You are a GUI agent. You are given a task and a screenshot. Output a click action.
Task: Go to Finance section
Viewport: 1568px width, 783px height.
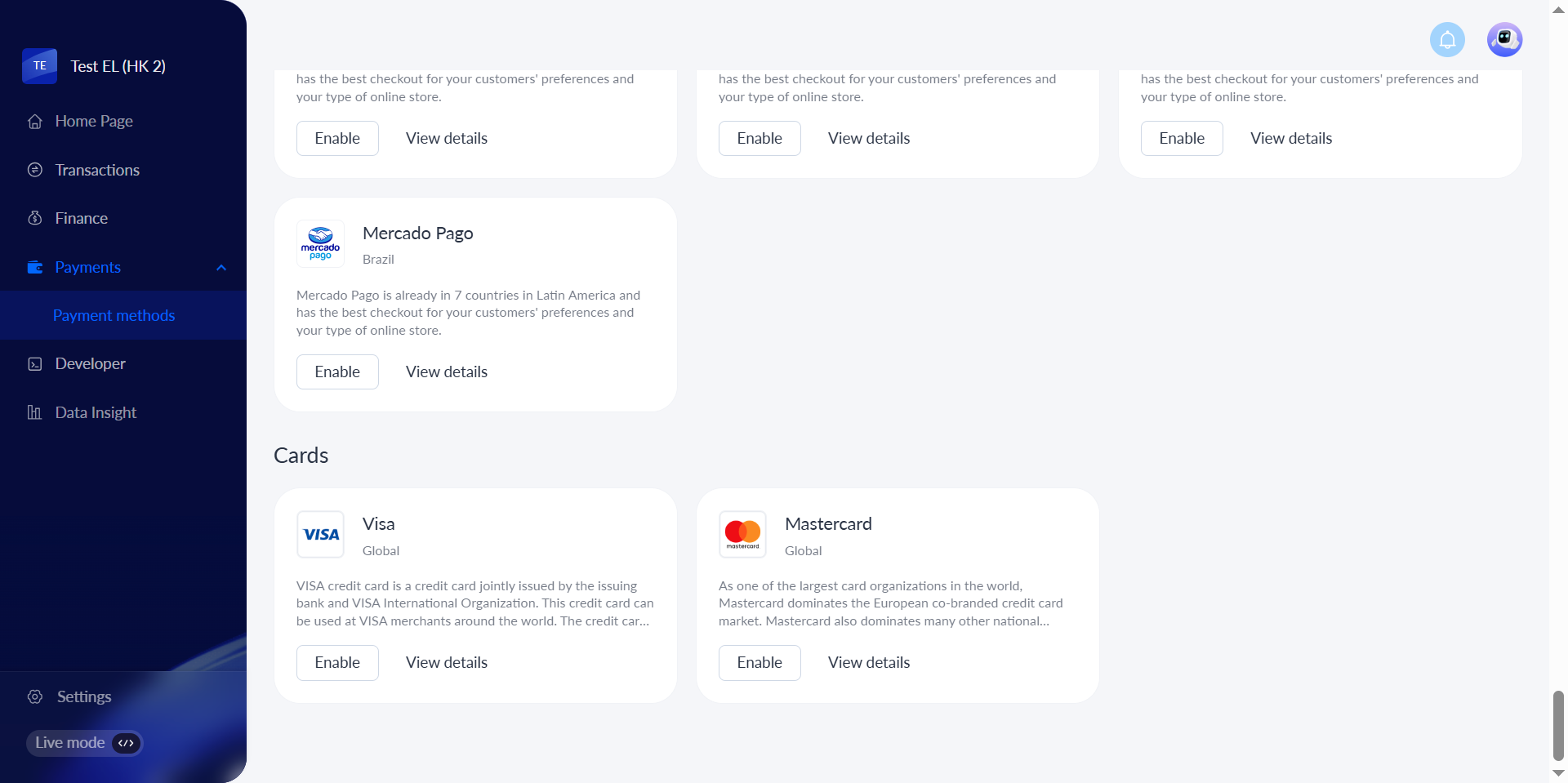81,218
